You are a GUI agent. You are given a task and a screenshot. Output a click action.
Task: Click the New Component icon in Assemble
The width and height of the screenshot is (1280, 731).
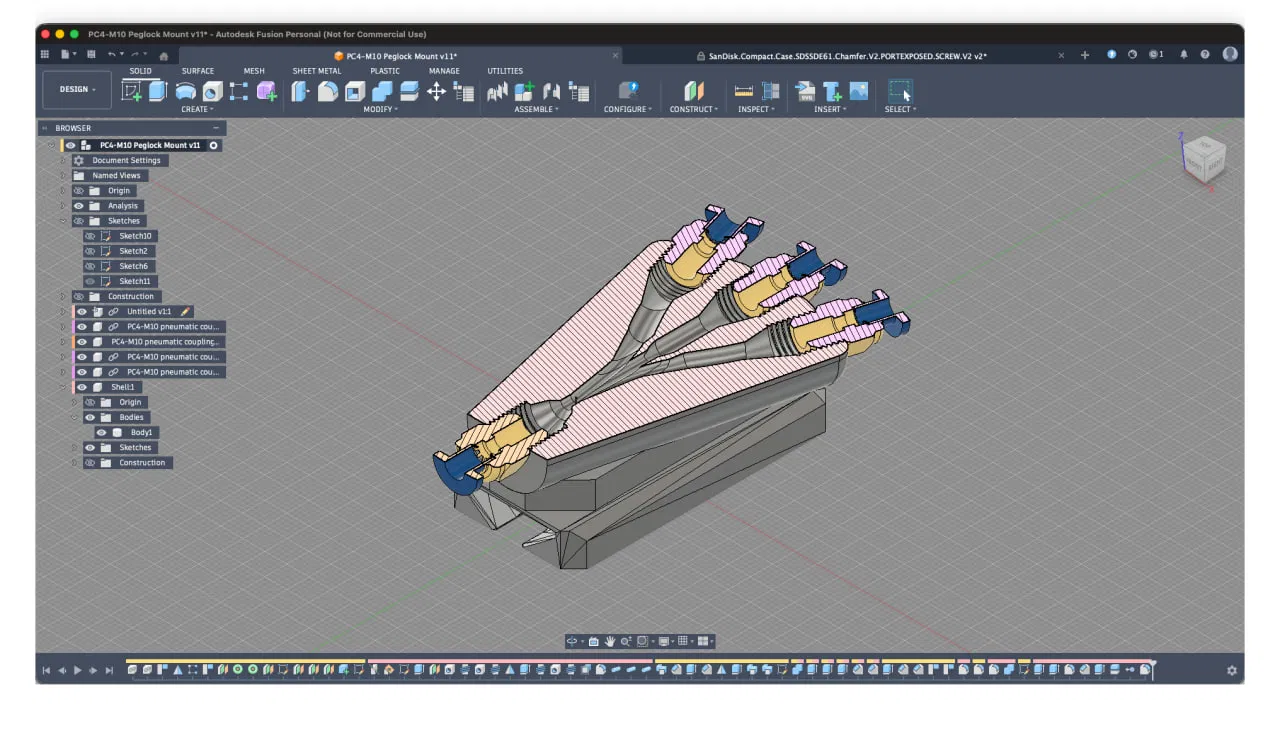point(524,91)
